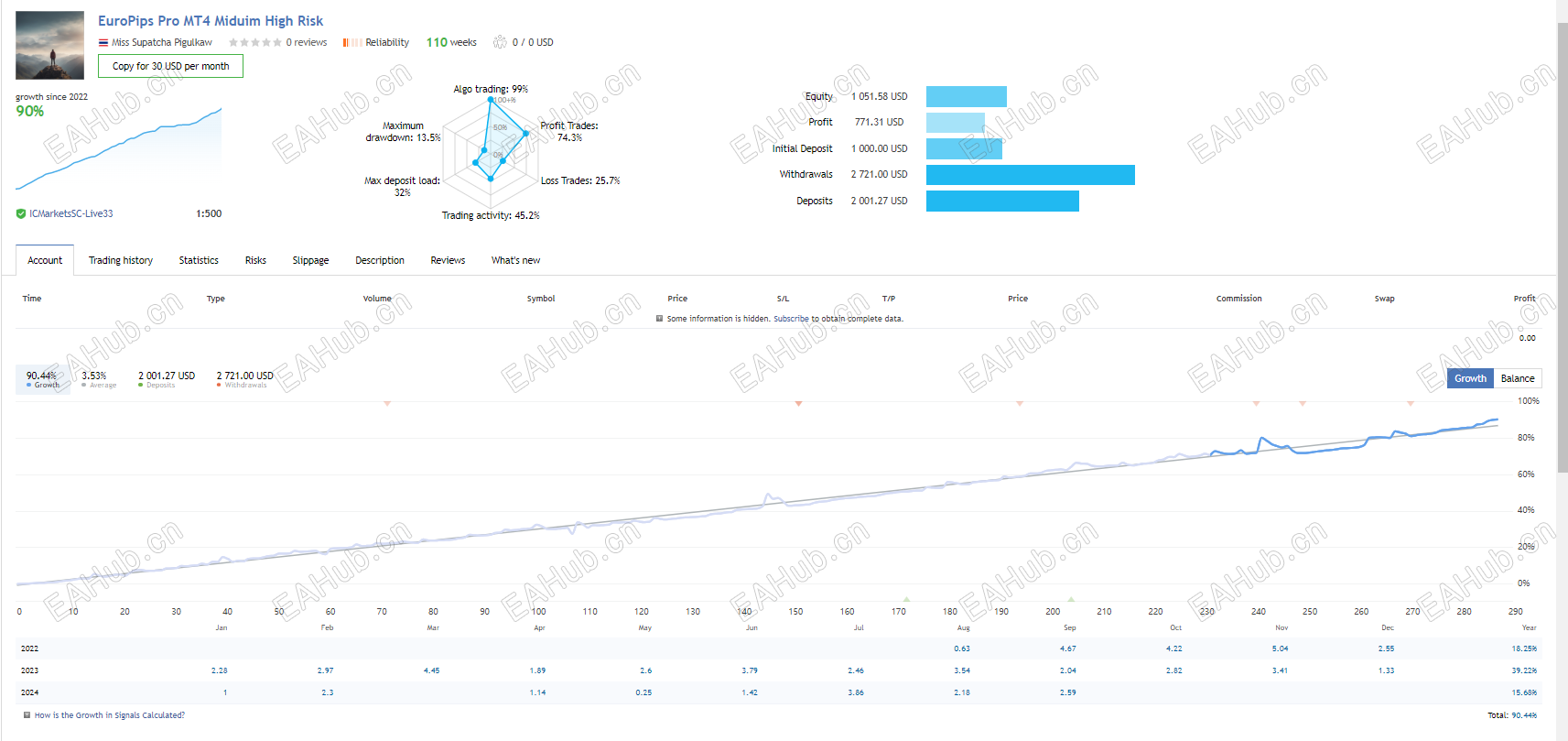Click the author country flag icon
The image size is (1568, 741).
[x=103, y=43]
